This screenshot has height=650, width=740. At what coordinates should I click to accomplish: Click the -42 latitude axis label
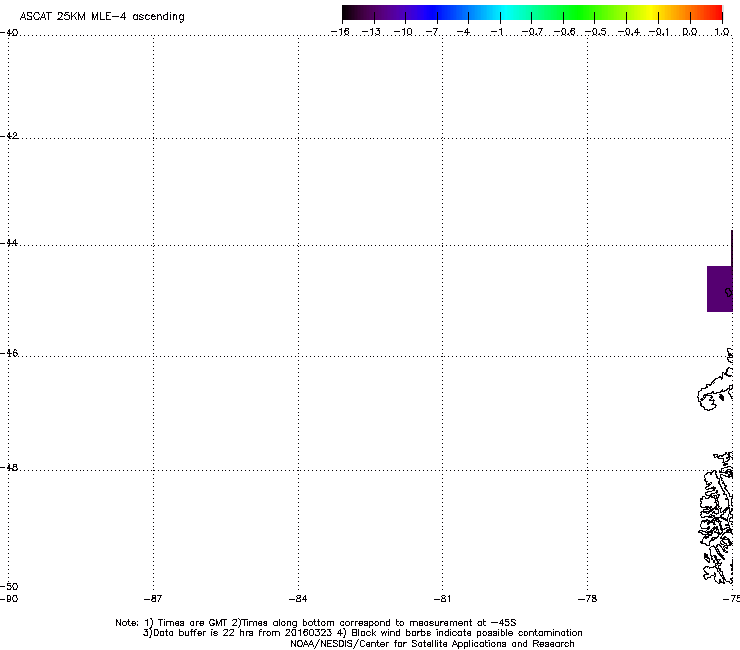9,135
